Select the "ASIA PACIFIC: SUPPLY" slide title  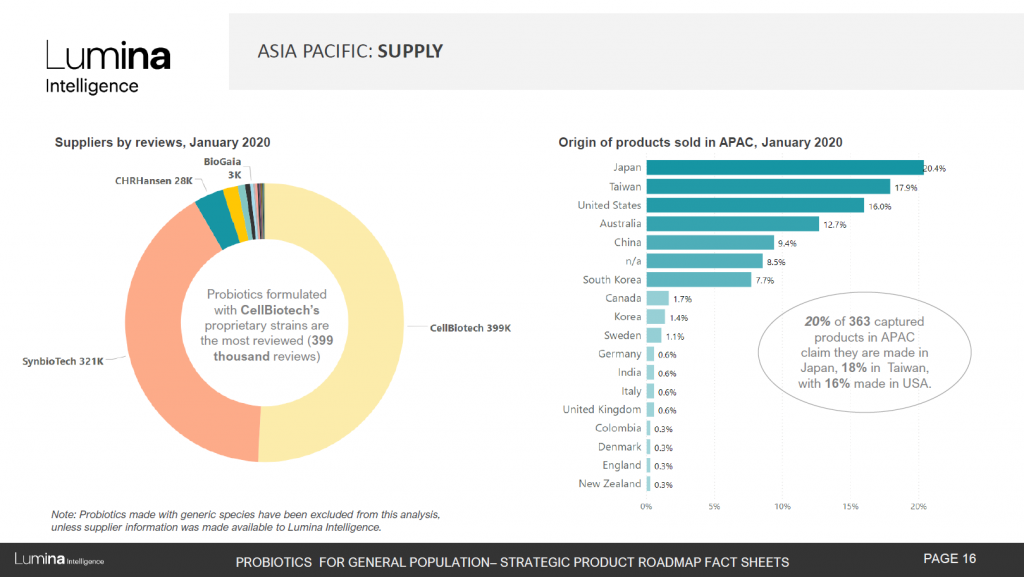pyautogui.click(x=350, y=51)
